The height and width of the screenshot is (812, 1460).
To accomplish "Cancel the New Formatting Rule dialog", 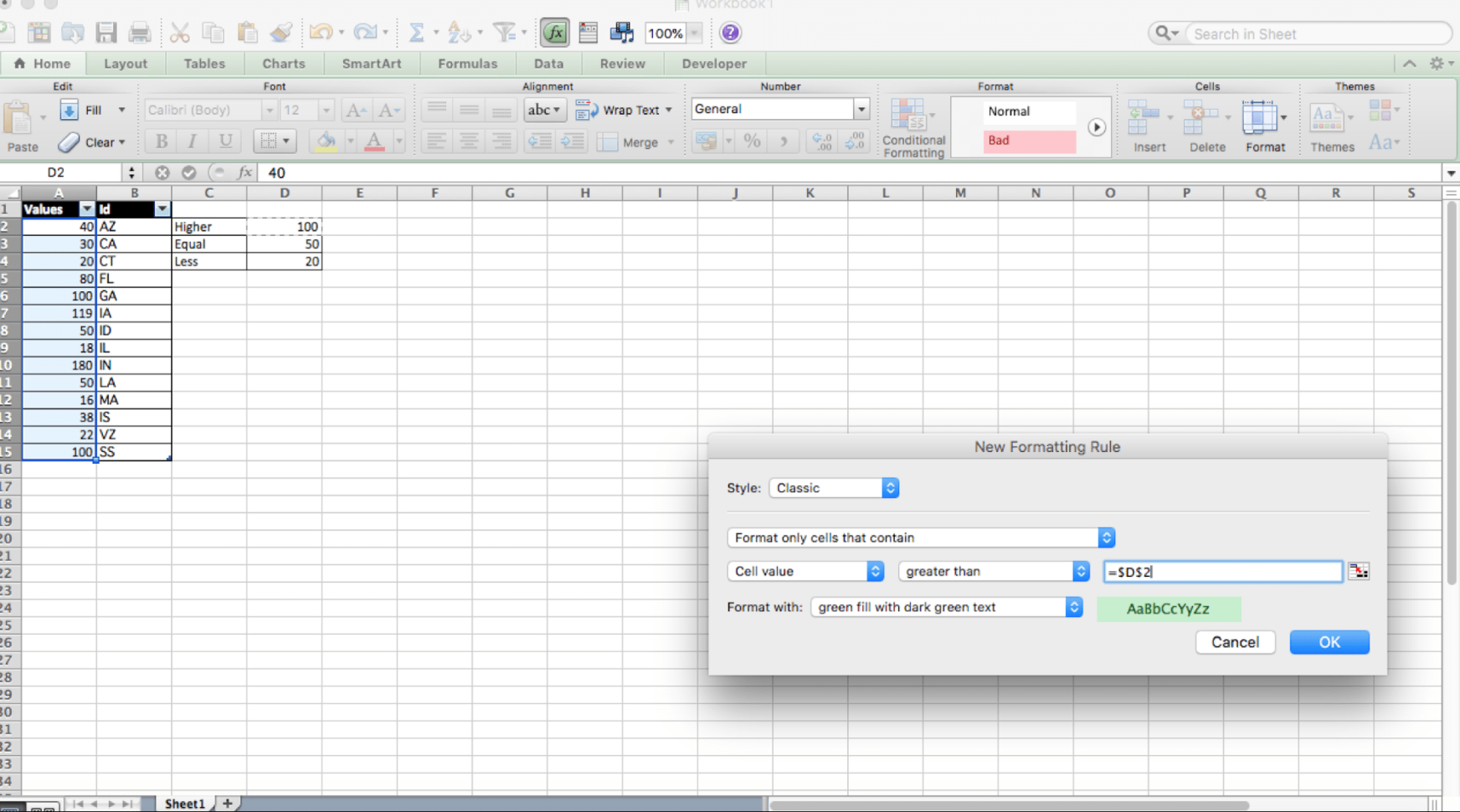I will [x=1235, y=642].
